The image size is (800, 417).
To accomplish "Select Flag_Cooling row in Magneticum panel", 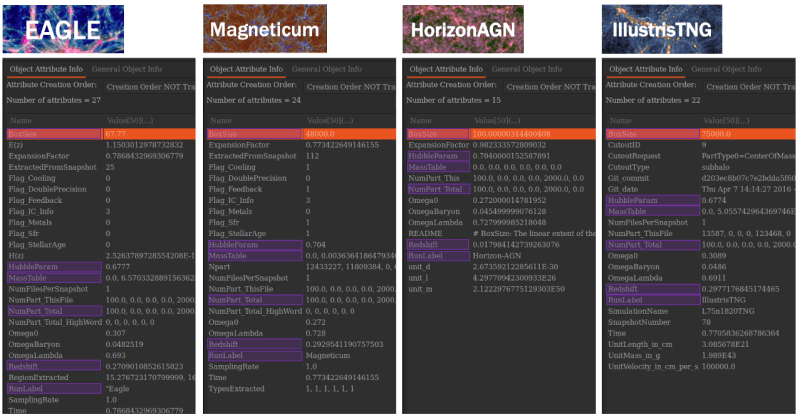I will pos(301,167).
